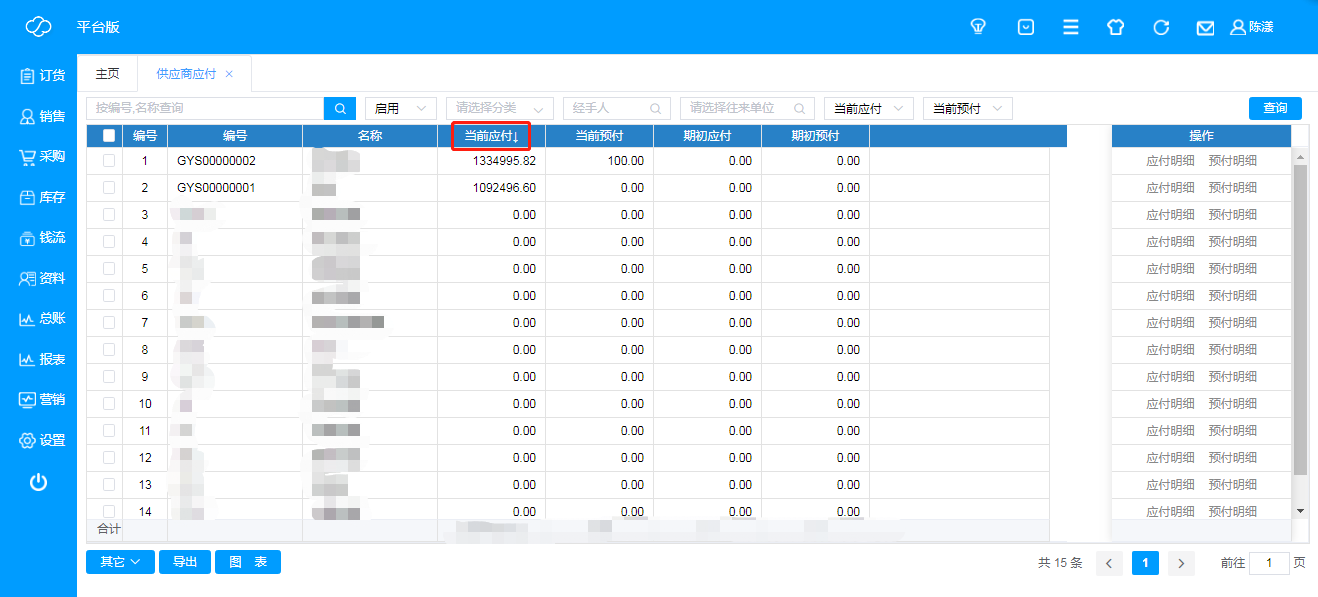Check the box for row GYS00000002
The height and width of the screenshot is (597, 1318).
click(109, 161)
